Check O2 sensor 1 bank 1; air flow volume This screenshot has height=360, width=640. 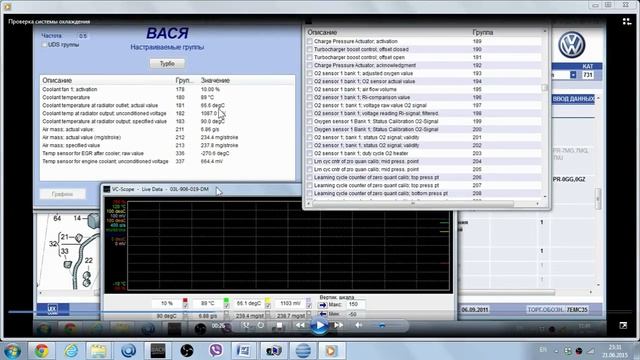pos(310,89)
